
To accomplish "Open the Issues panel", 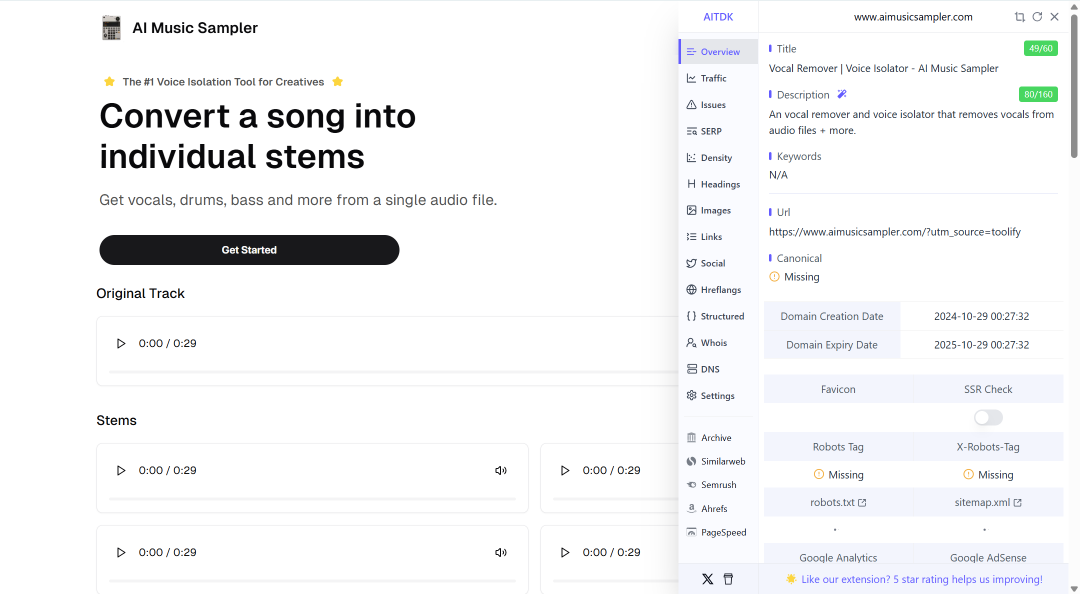I will [716, 105].
